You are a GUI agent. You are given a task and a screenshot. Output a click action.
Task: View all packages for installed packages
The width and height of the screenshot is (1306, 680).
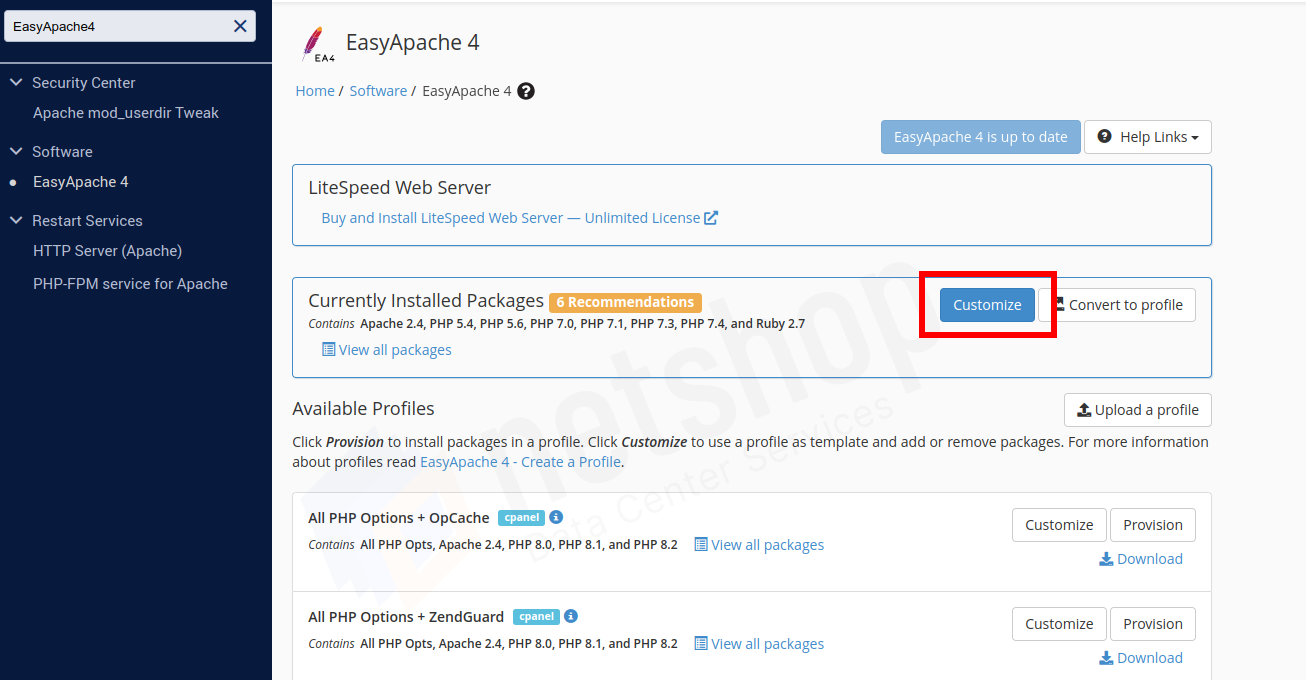coord(395,350)
